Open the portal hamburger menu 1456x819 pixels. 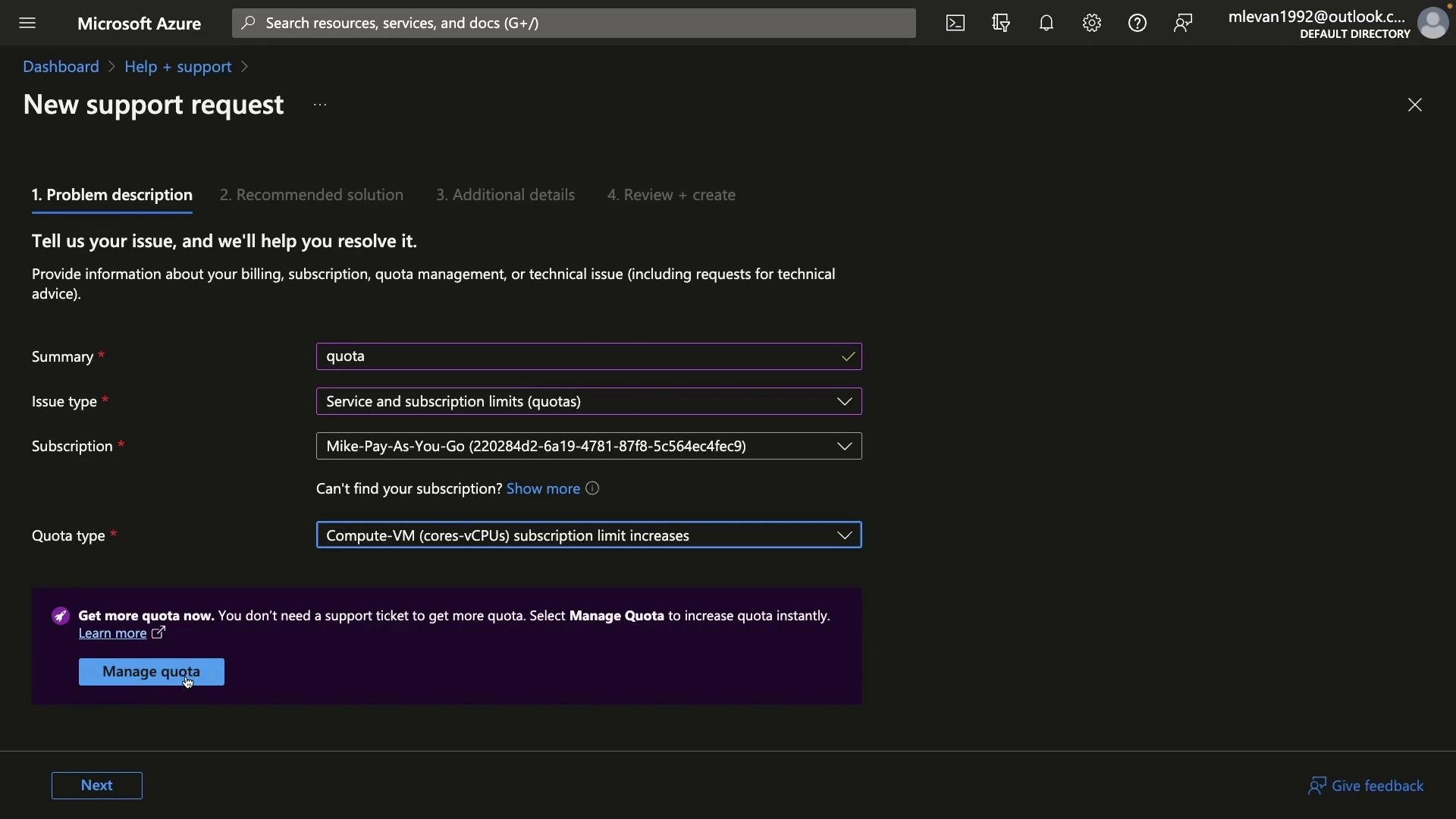coord(27,23)
